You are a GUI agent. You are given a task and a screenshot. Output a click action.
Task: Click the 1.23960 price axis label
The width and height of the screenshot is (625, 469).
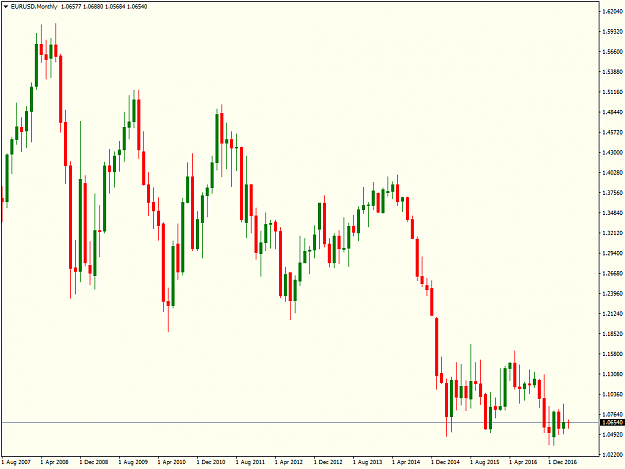[x=613, y=293]
